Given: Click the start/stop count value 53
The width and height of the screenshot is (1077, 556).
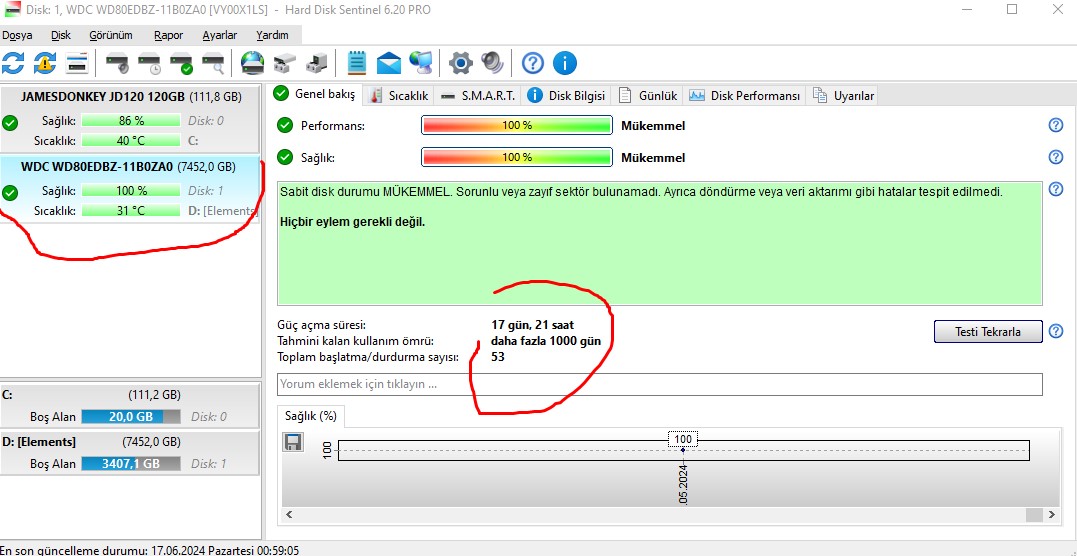Looking at the screenshot, I should 498,357.
